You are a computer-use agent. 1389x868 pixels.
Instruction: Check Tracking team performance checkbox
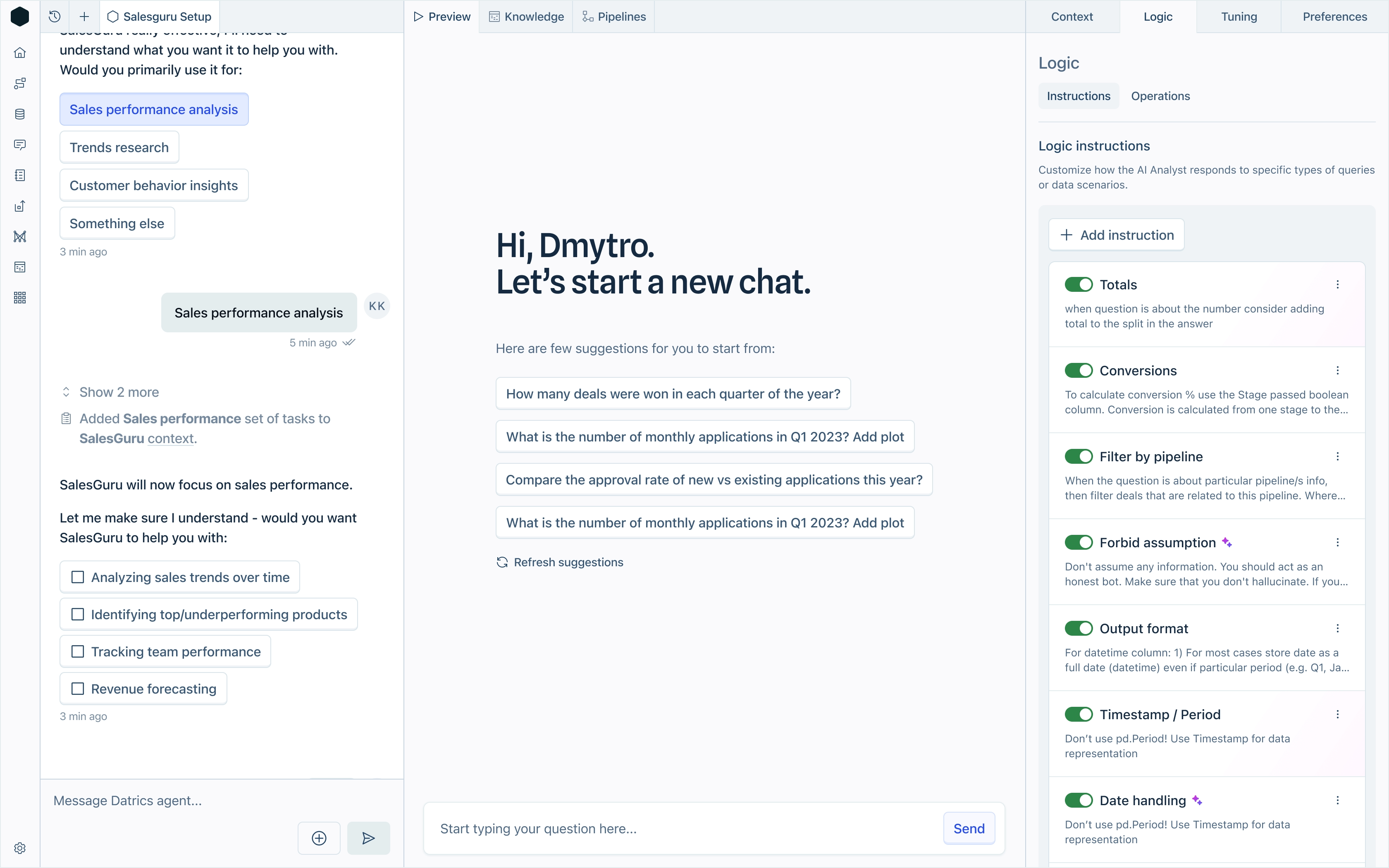point(77,651)
